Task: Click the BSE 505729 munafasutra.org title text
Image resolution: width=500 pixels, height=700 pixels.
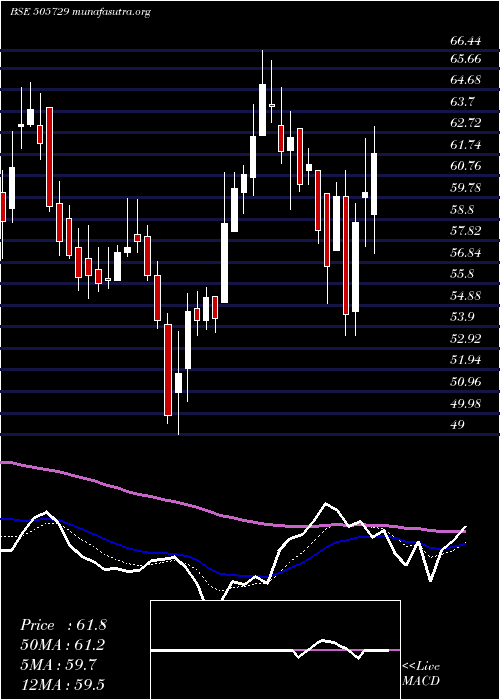Action: pos(80,12)
